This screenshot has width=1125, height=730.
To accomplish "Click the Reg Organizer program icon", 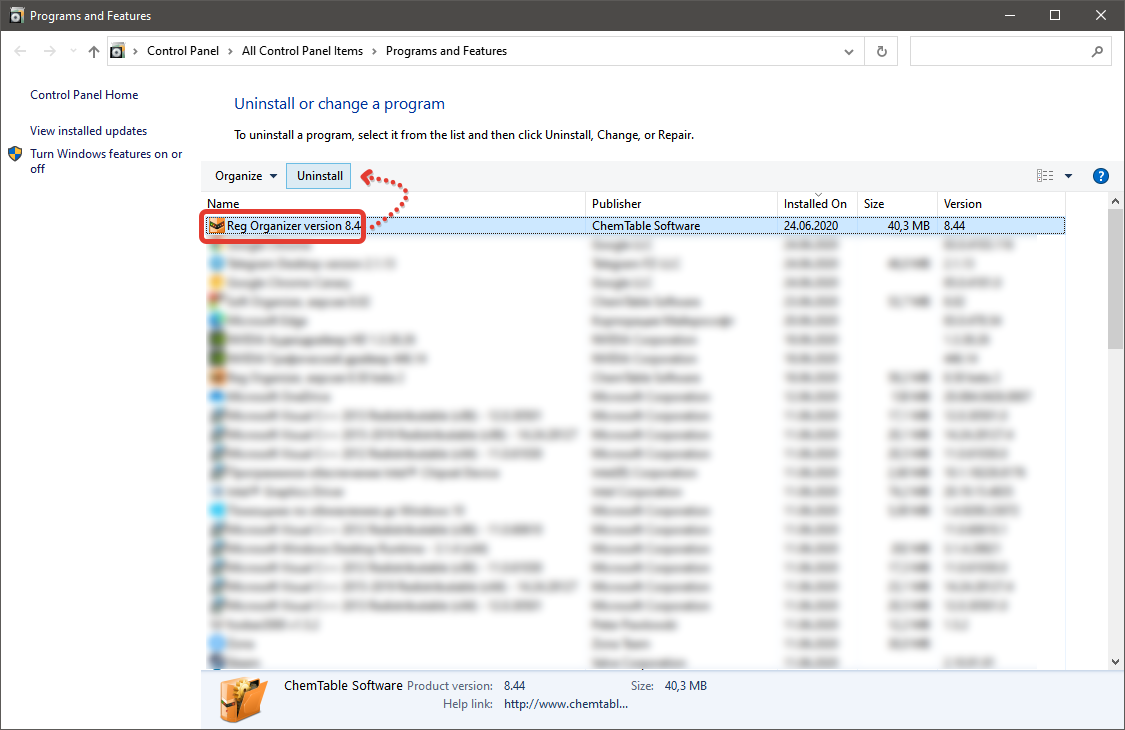I will [x=215, y=225].
